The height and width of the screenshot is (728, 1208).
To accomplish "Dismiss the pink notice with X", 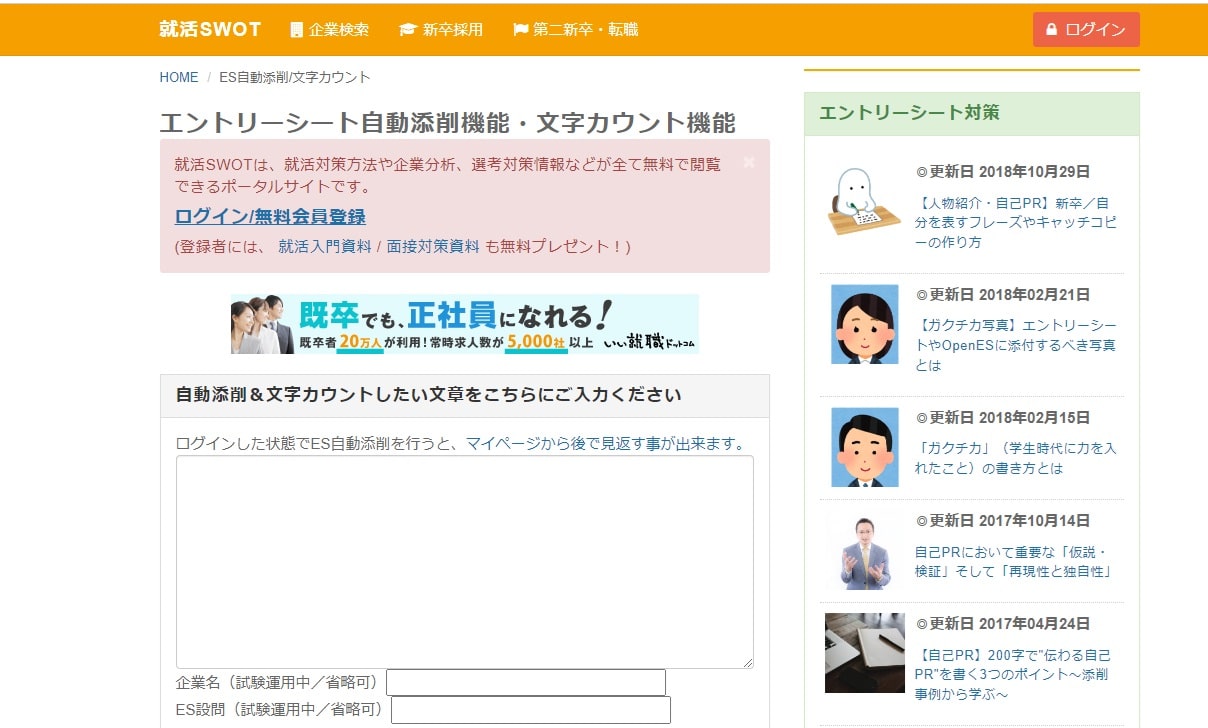I will [749, 162].
